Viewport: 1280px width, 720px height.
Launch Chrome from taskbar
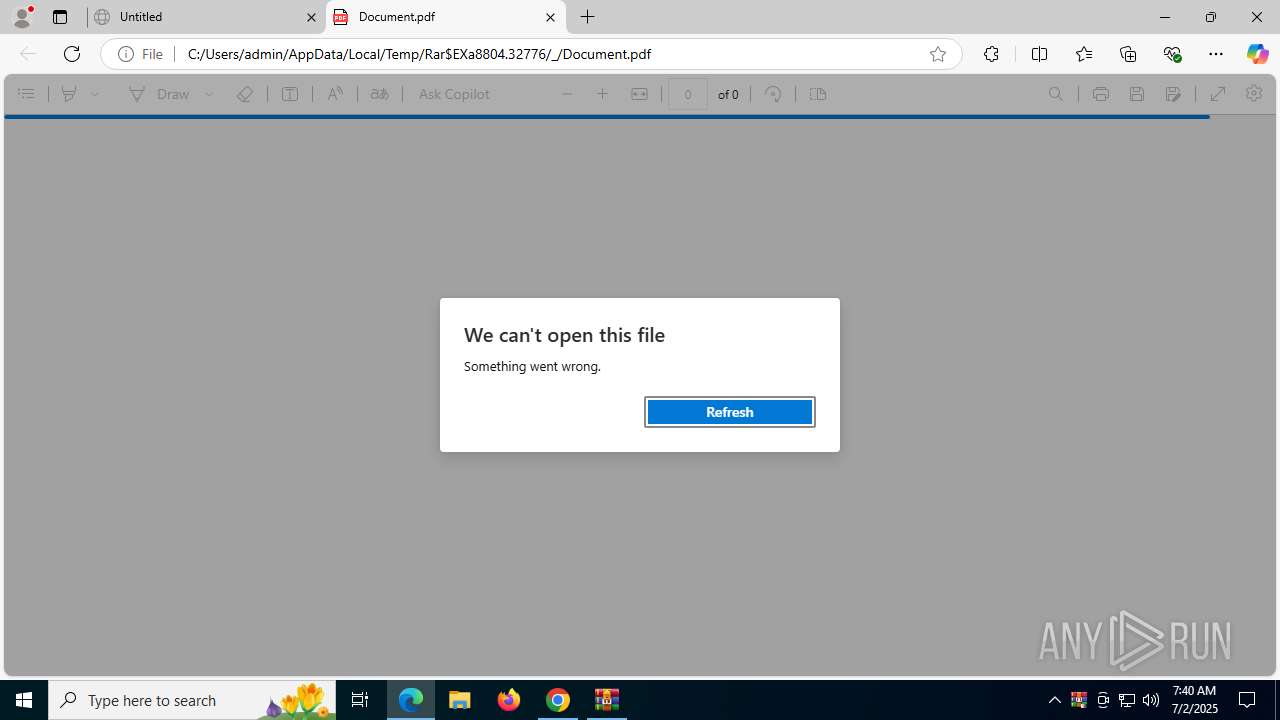(558, 700)
